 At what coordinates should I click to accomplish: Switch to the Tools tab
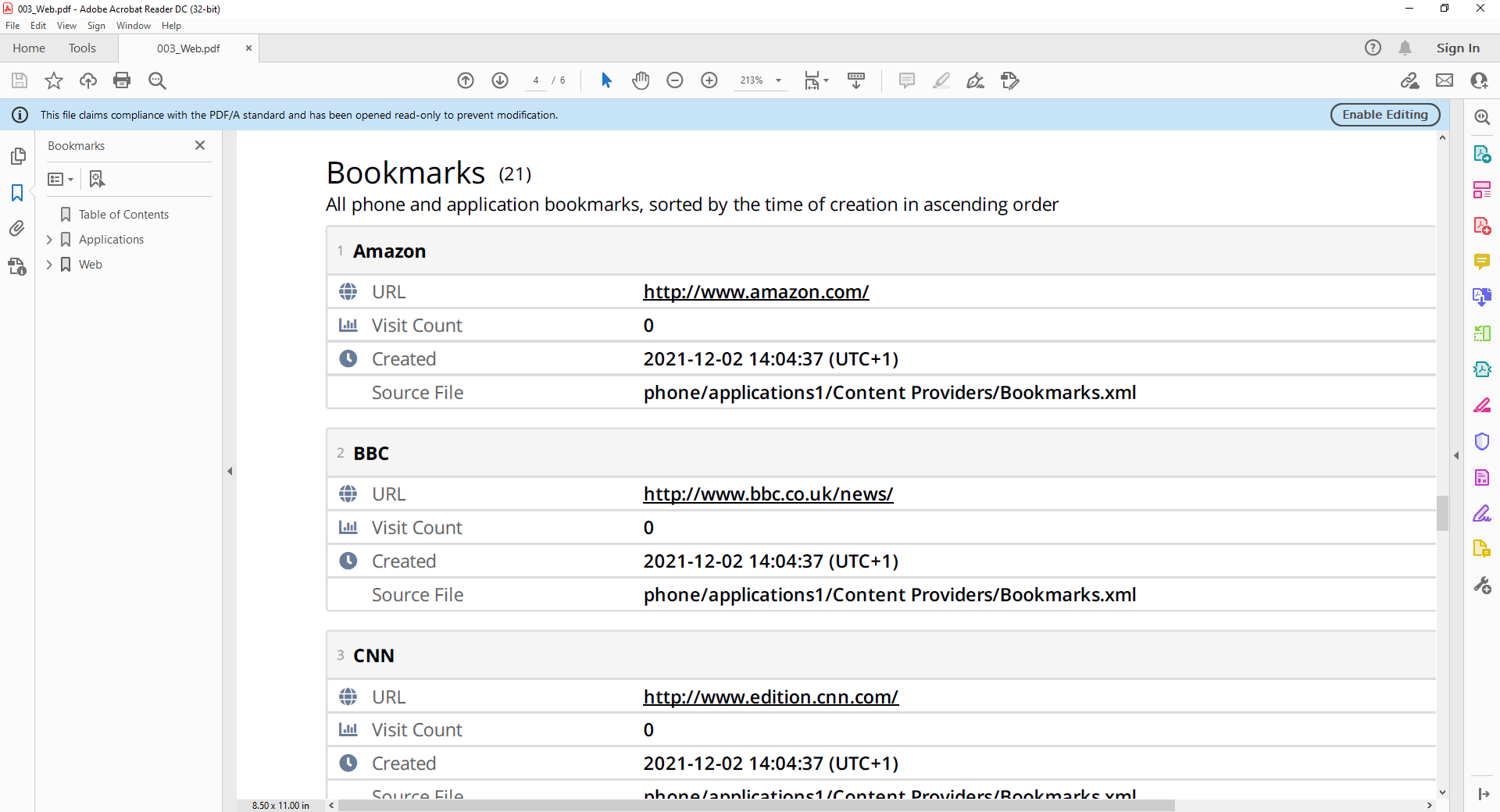82,48
